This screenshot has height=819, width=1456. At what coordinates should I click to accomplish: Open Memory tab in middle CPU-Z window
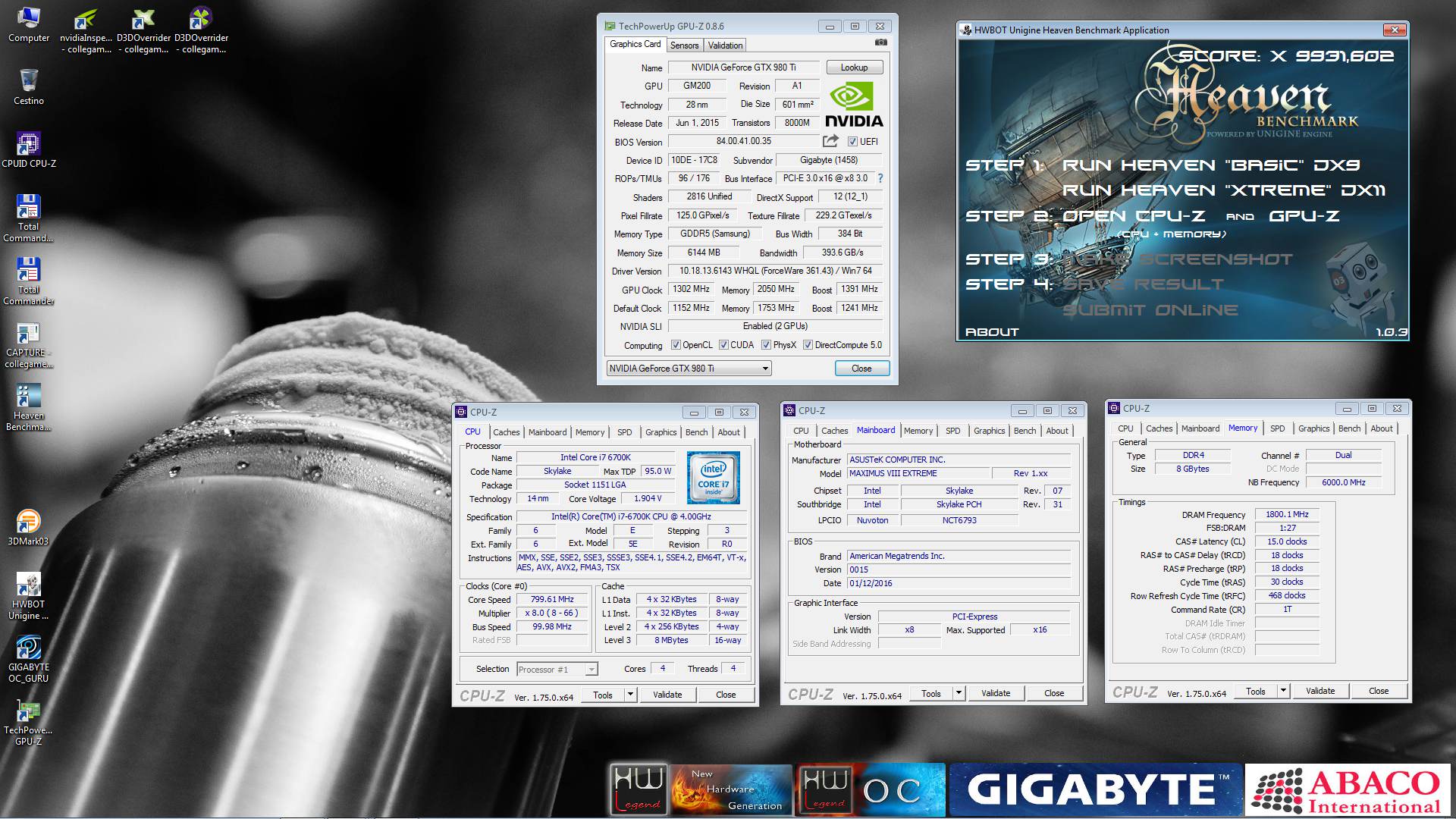(918, 431)
